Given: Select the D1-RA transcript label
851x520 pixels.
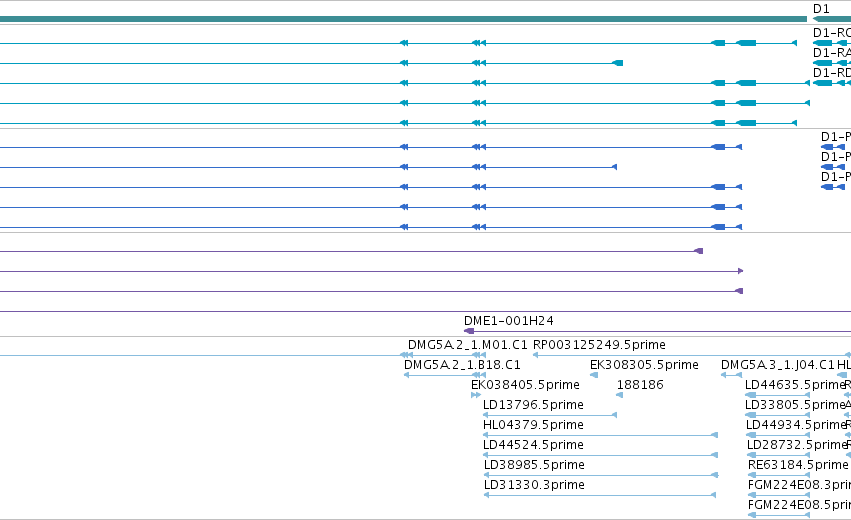Looking at the screenshot, I should coord(832,53).
